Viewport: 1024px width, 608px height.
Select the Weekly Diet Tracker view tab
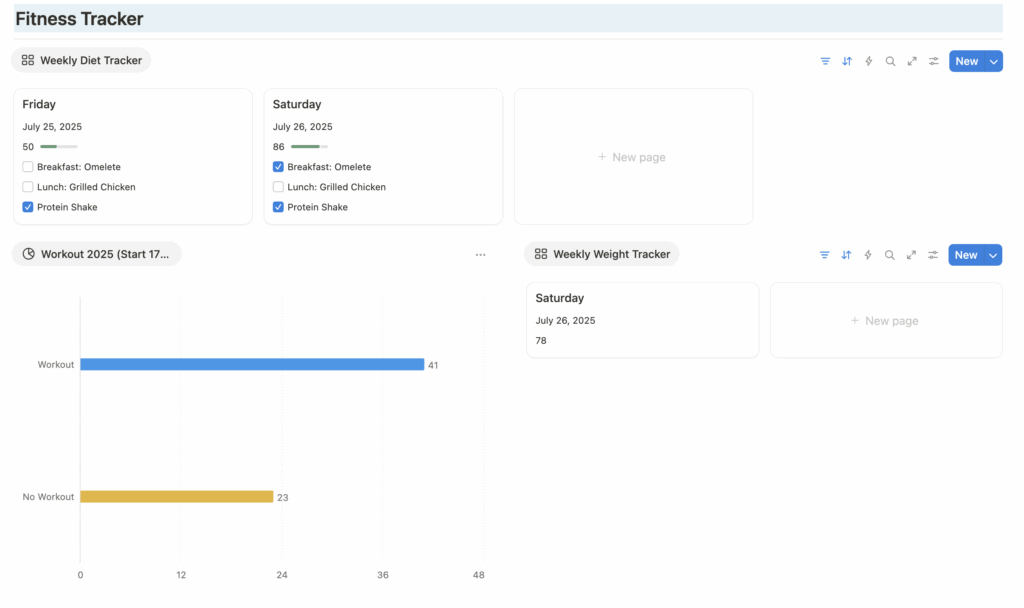[81, 60]
